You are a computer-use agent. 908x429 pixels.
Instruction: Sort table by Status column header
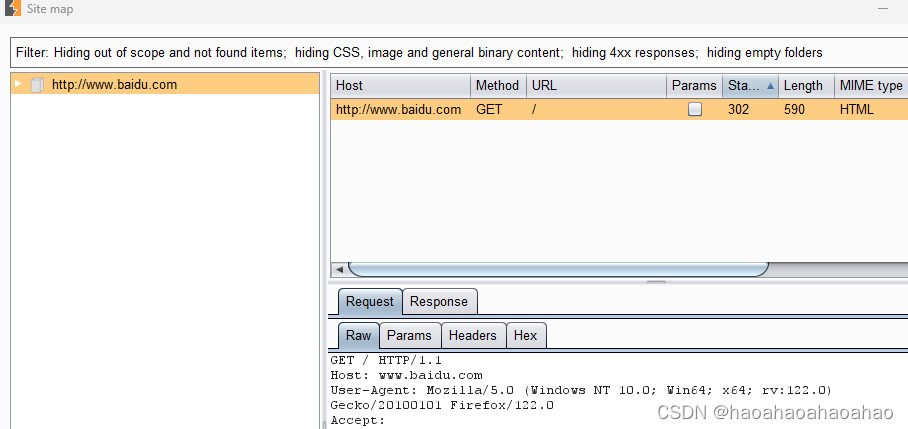click(750, 86)
